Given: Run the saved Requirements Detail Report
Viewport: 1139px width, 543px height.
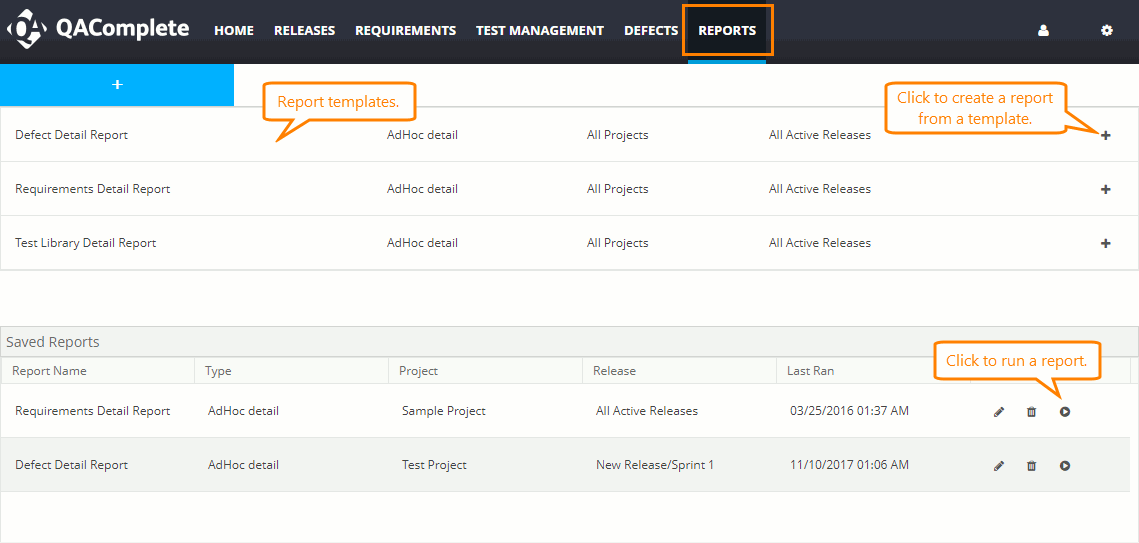Looking at the screenshot, I should (1065, 412).
